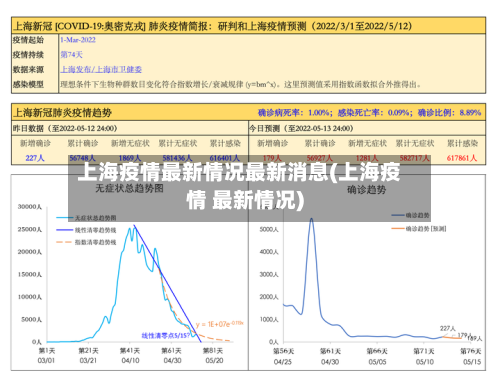Click the 第56天 04/25 x-axis label
The width and height of the screenshot is (500, 377).
tap(283, 356)
